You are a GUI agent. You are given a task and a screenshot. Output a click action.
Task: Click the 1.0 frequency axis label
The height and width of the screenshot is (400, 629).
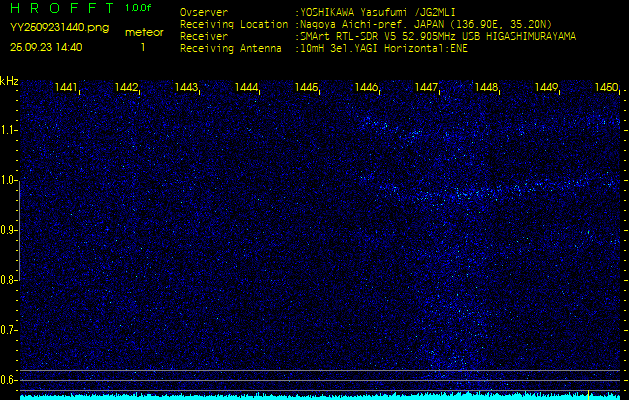[x=9, y=180]
